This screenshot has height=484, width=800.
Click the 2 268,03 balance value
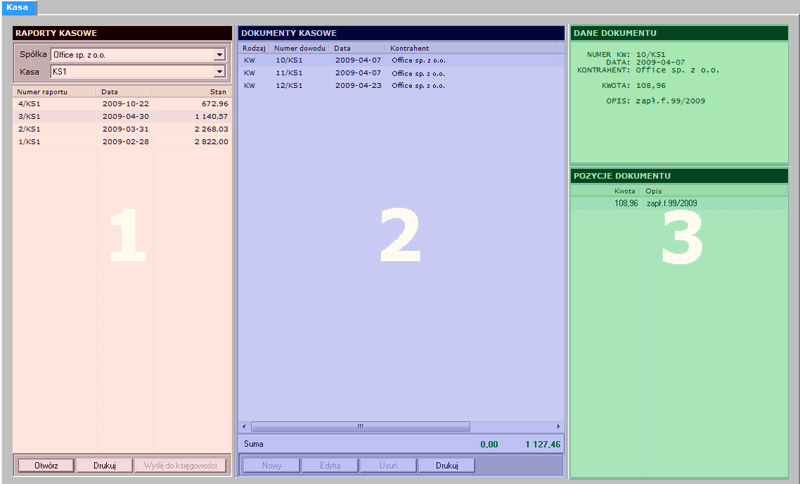pyautogui.click(x=211, y=129)
